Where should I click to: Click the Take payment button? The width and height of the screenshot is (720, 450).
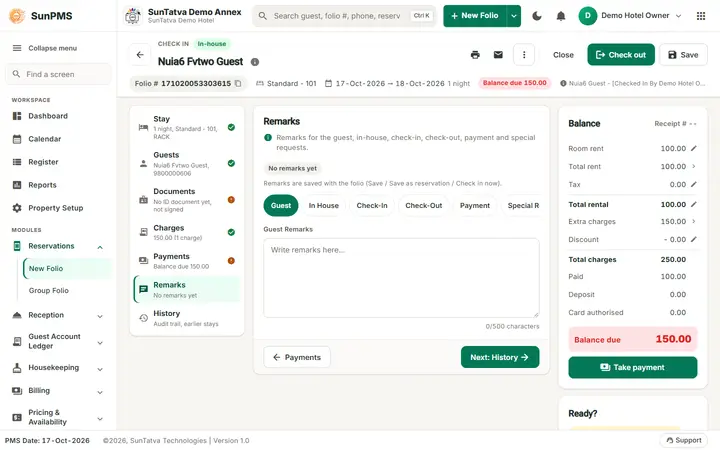click(x=633, y=367)
